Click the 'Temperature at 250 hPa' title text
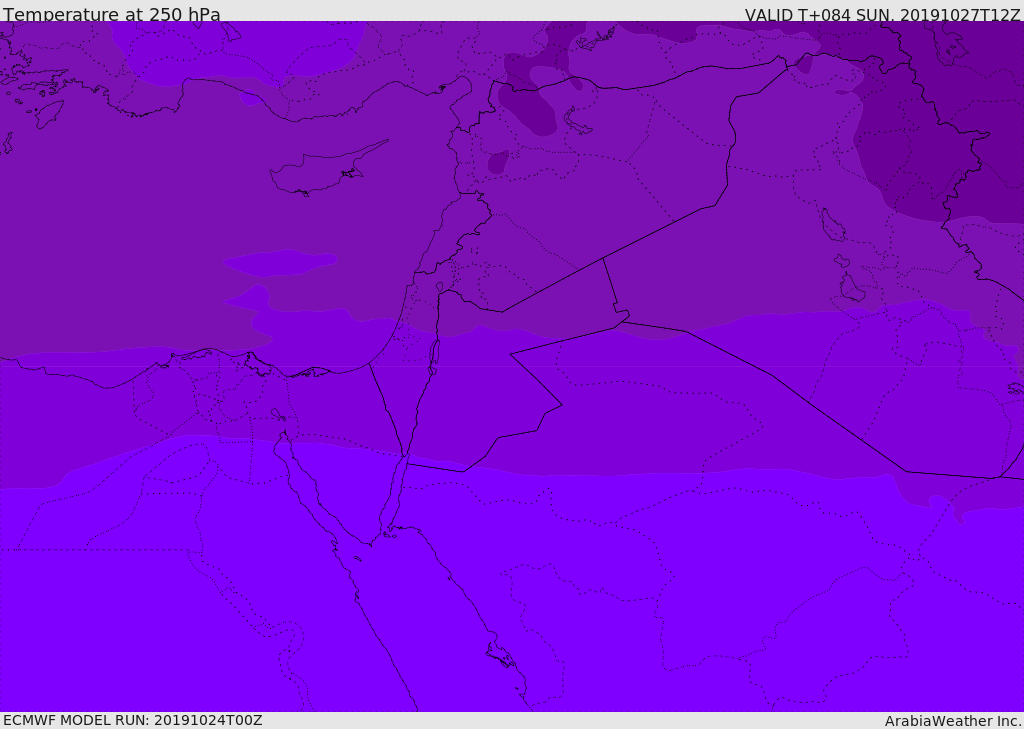The width and height of the screenshot is (1024, 729). point(112,14)
